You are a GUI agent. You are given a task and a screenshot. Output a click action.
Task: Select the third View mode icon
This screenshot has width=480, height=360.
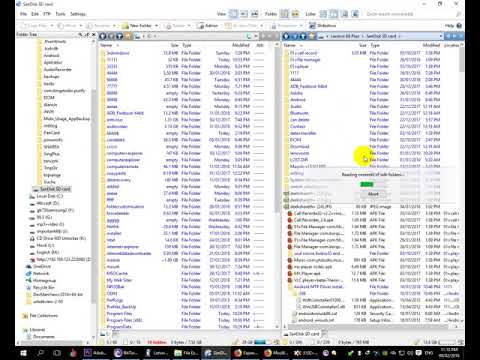pos(254,14)
